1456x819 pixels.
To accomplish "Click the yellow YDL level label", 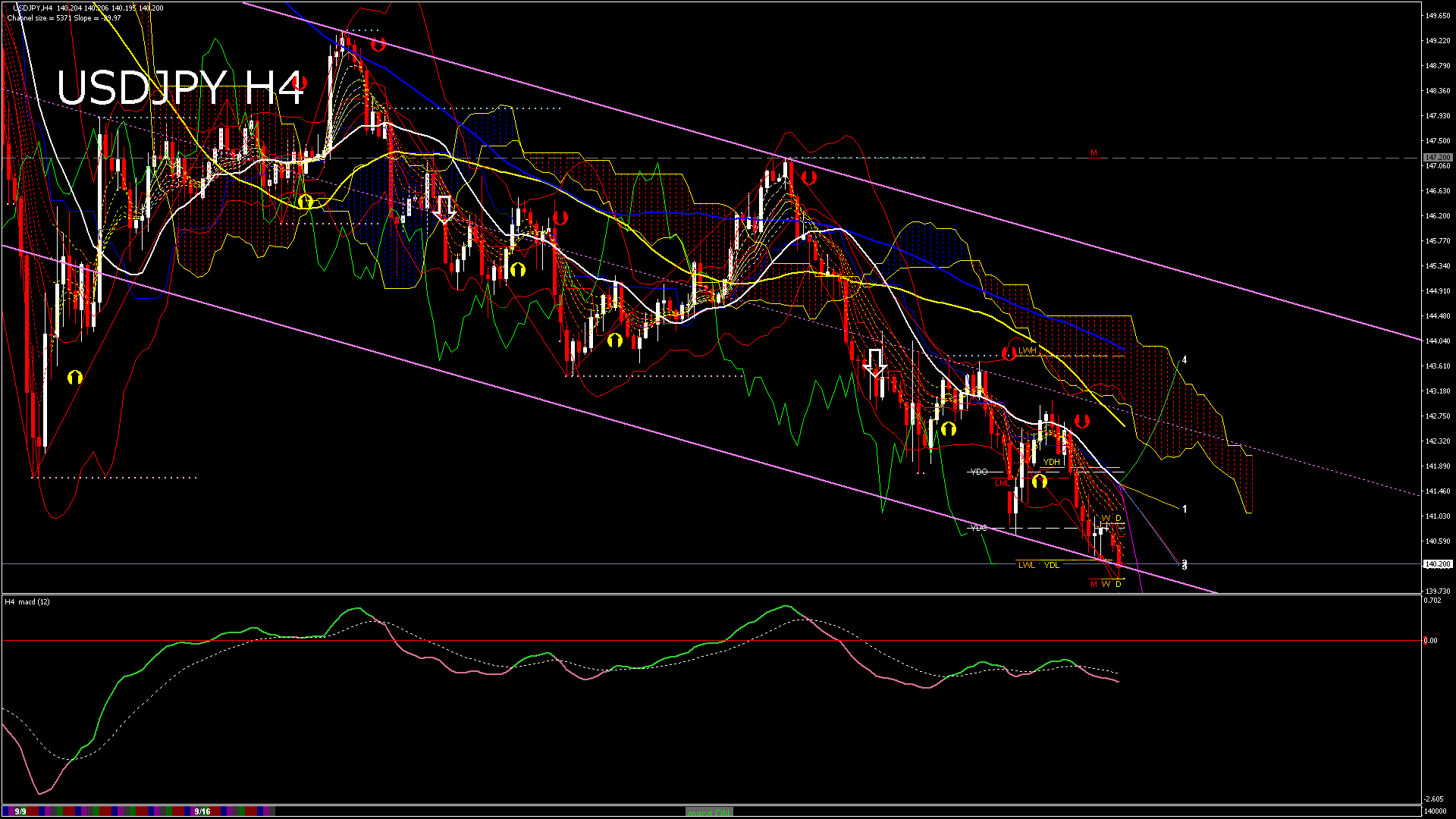I will pyautogui.click(x=1051, y=565).
